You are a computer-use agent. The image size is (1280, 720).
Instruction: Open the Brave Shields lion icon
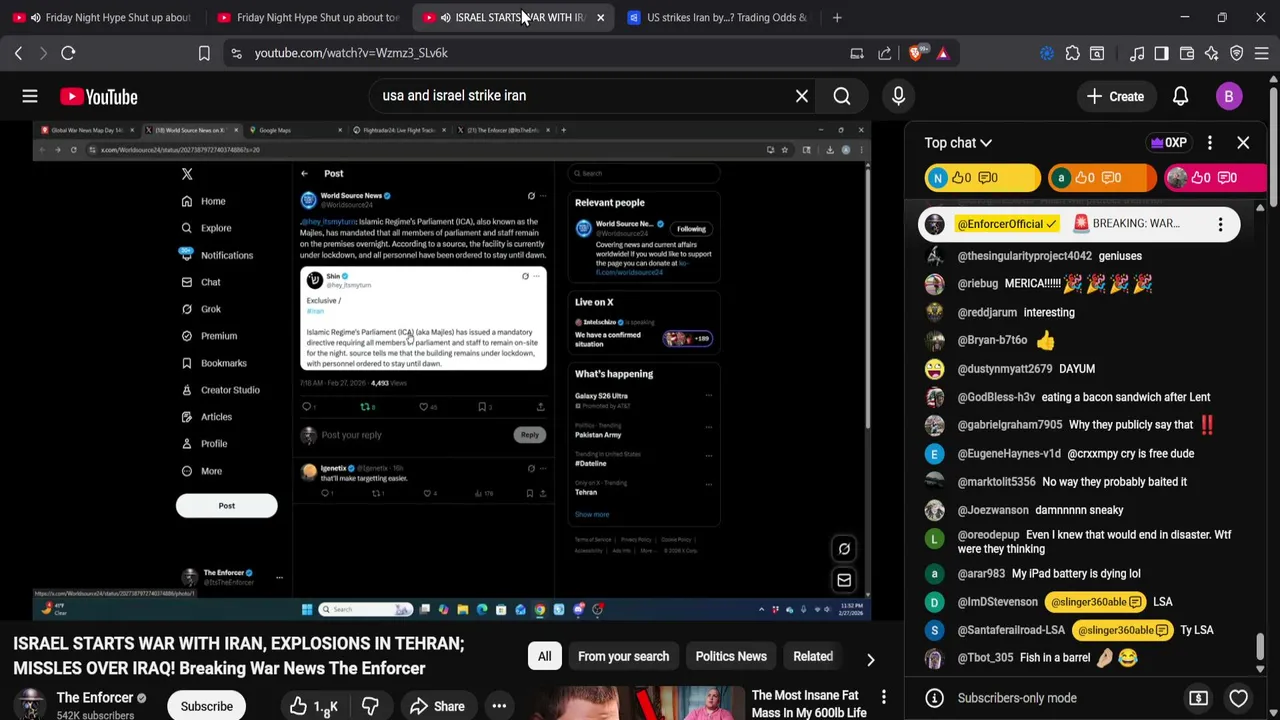915,53
